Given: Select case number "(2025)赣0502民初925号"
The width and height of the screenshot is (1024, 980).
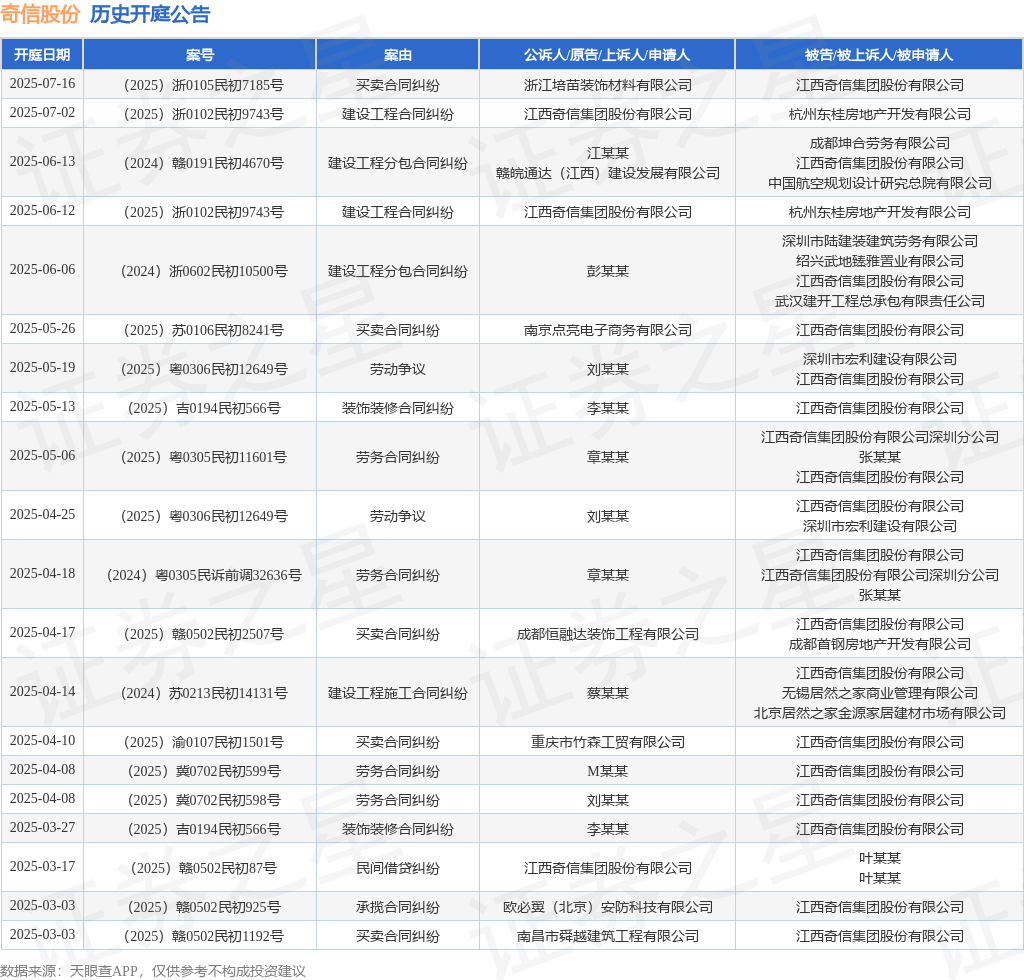Looking at the screenshot, I should tap(204, 907).
